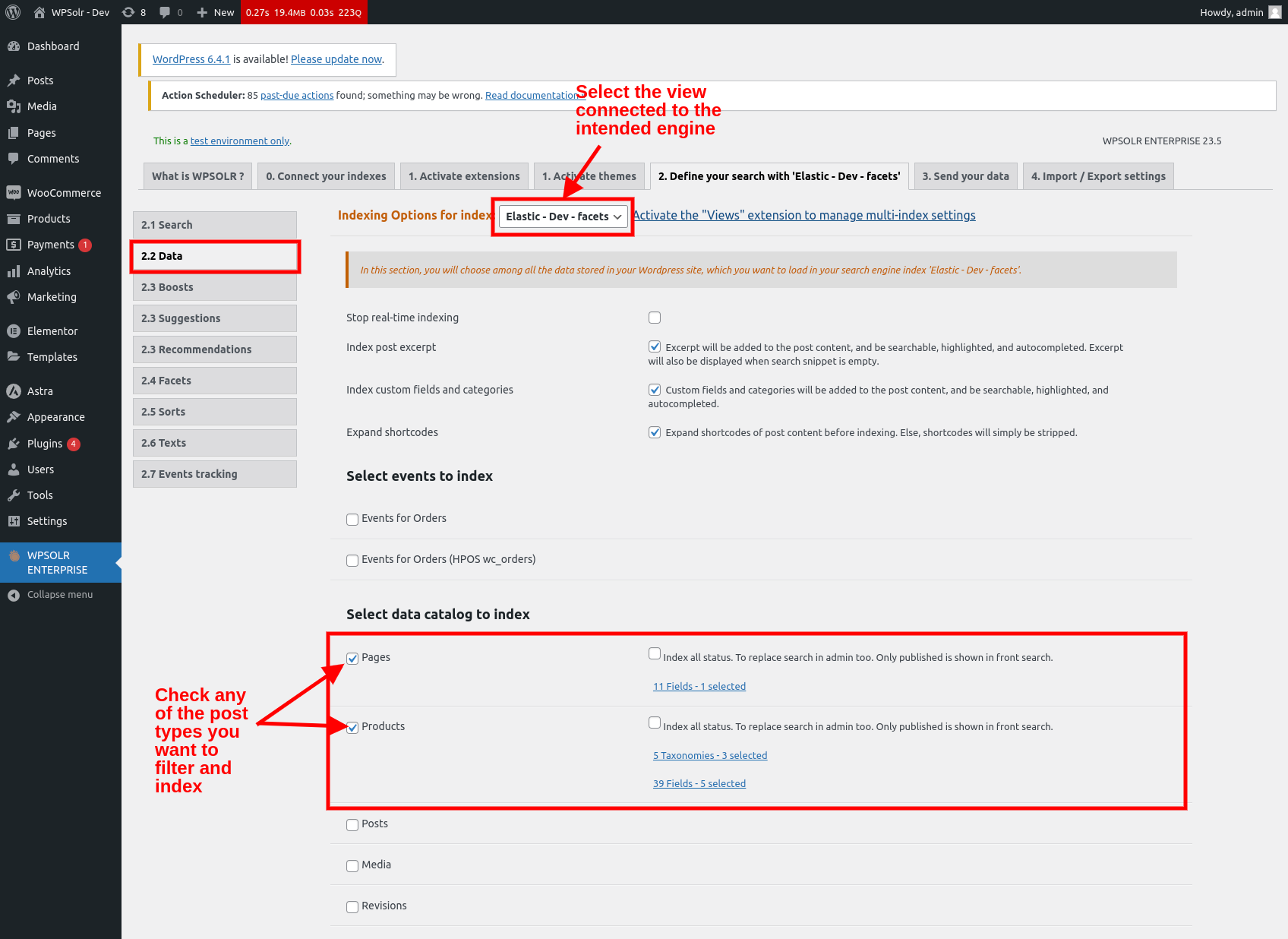Click the Settings sliders icon in sidebar
Image resolution: width=1288 pixels, height=939 pixels.
pos(14,521)
